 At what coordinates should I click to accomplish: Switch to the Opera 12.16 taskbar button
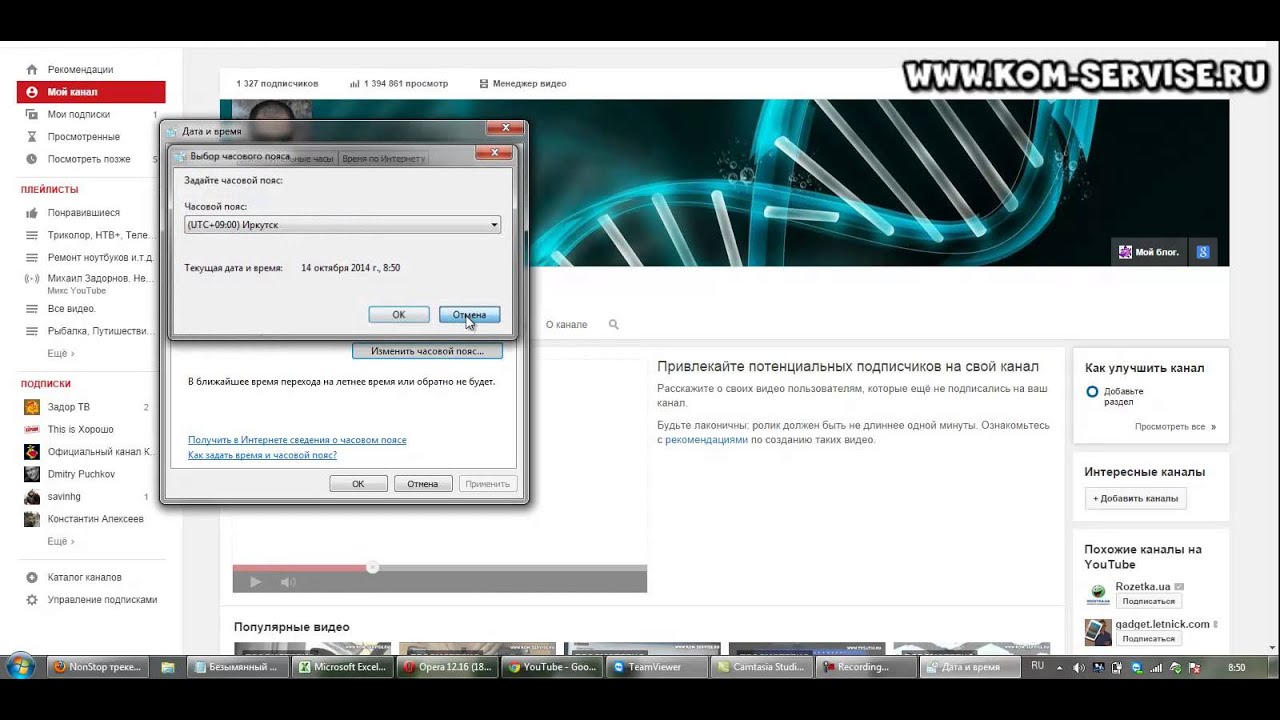click(447, 667)
